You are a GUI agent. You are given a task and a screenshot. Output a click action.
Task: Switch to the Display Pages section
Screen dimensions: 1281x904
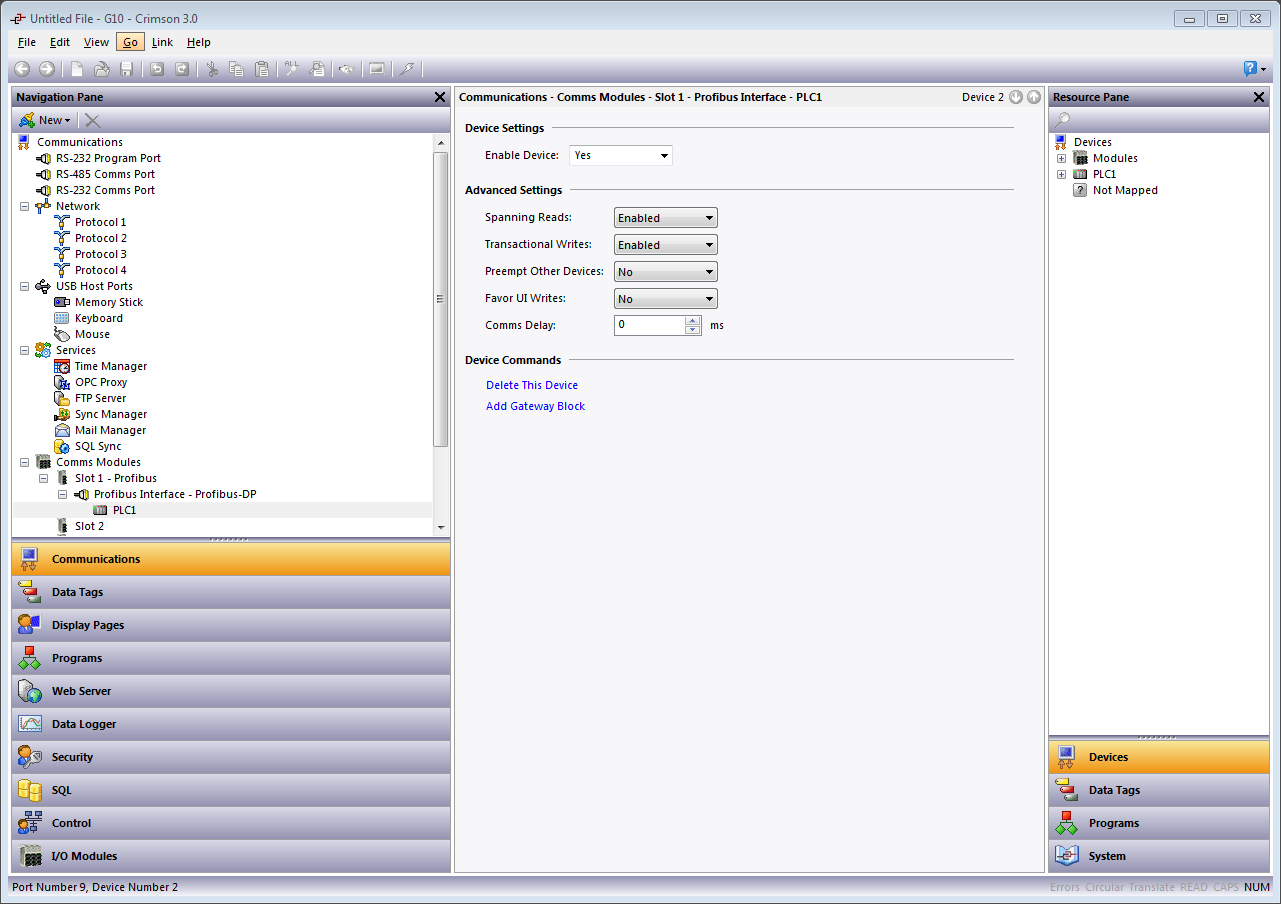click(231, 625)
